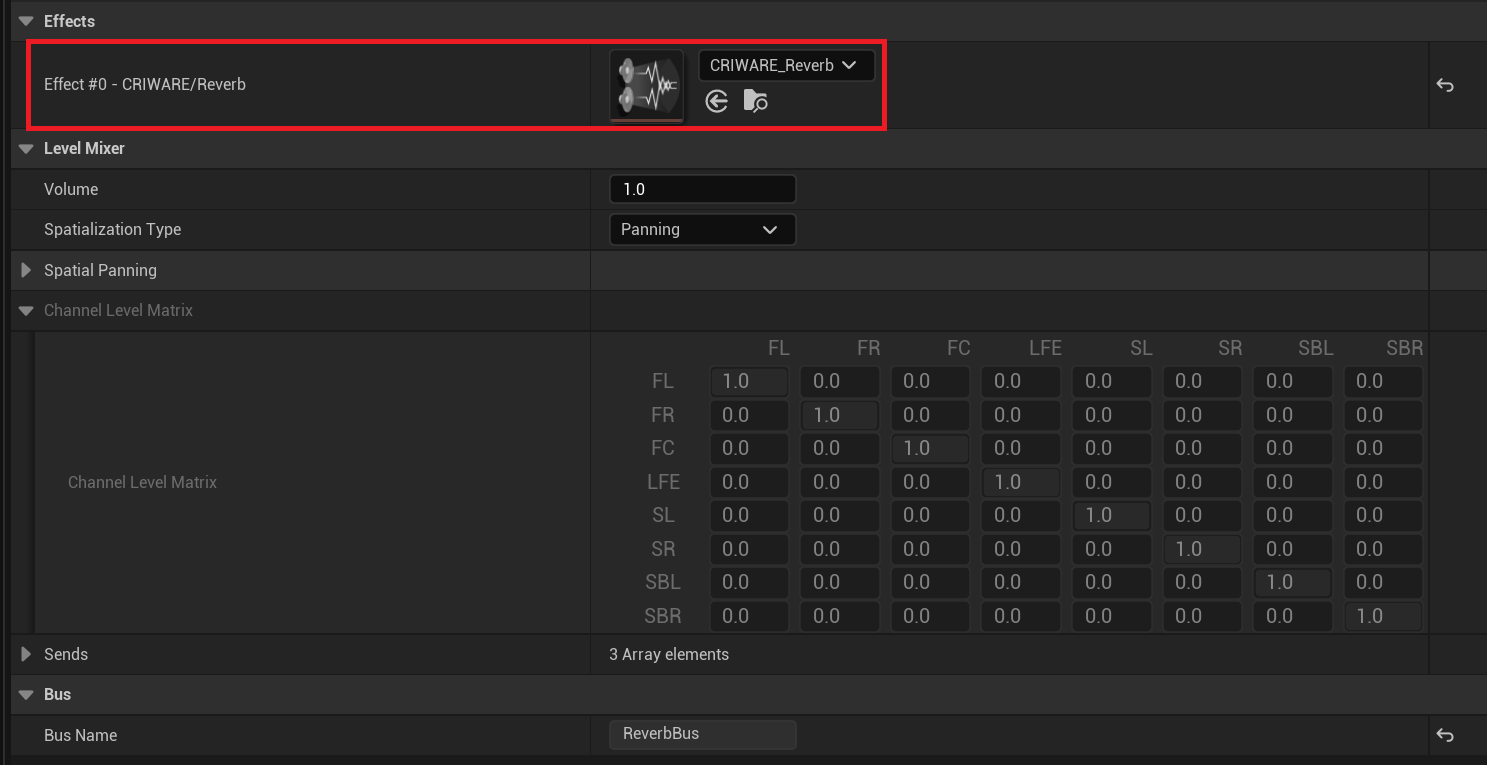Viewport: 1487px width, 765px height.
Task: Click the Bus Name field showing ReverbBus
Action: coord(702,735)
